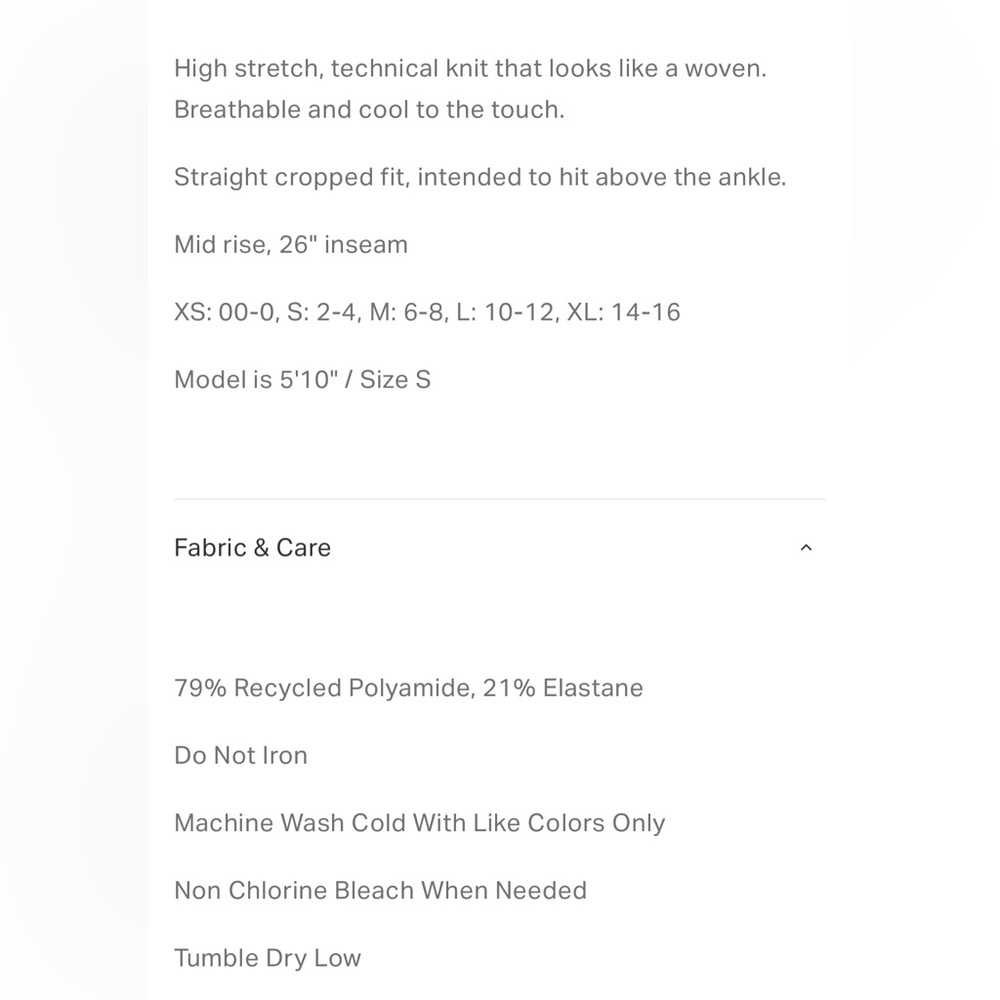This screenshot has width=1000, height=1000.
Task: Click the word inseam in fit details
Action: [x=366, y=245]
